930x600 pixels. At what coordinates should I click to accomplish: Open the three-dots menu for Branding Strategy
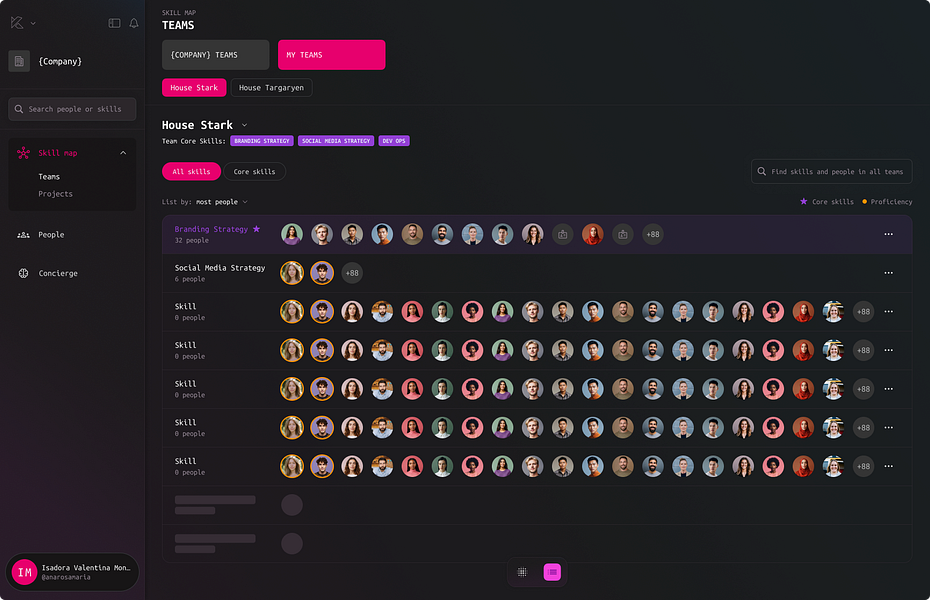888,234
